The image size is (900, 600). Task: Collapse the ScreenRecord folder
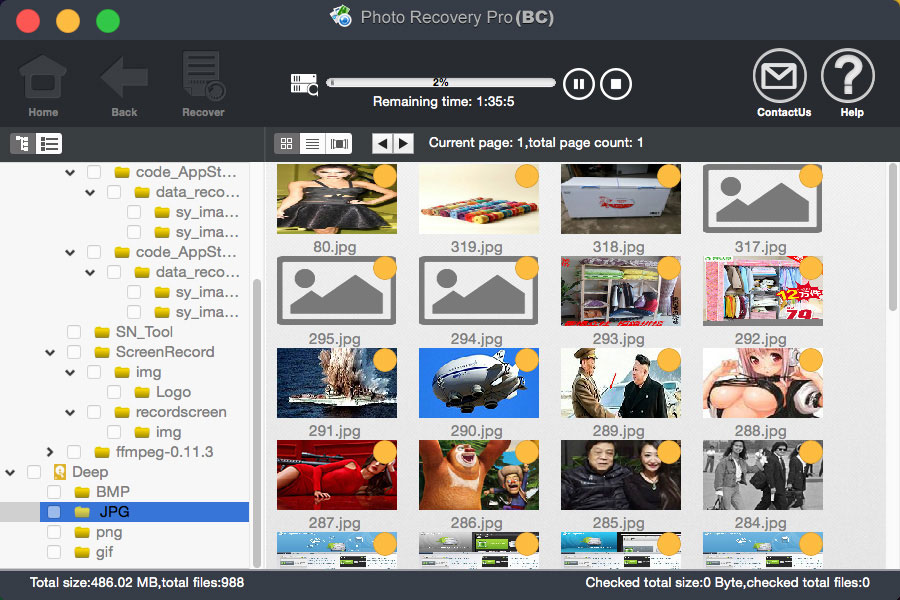coord(50,353)
